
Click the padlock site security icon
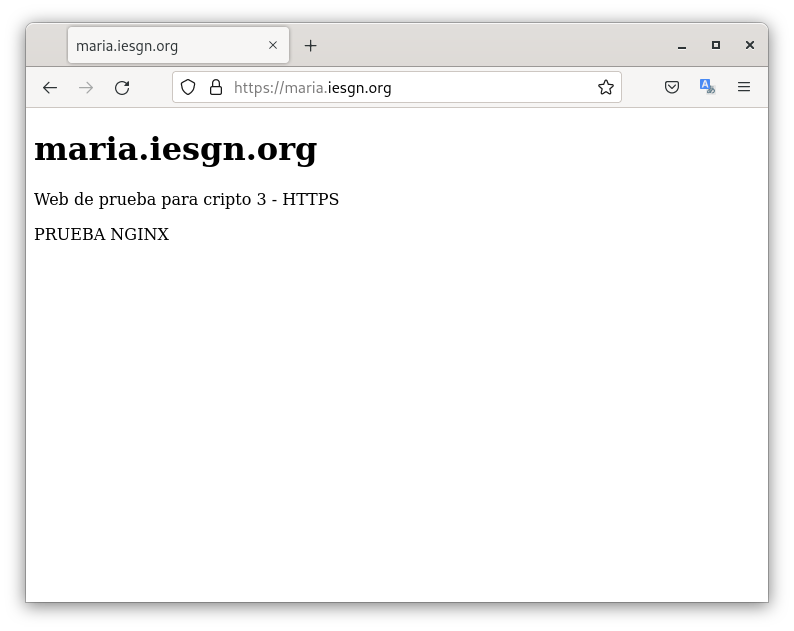tap(215, 88)
